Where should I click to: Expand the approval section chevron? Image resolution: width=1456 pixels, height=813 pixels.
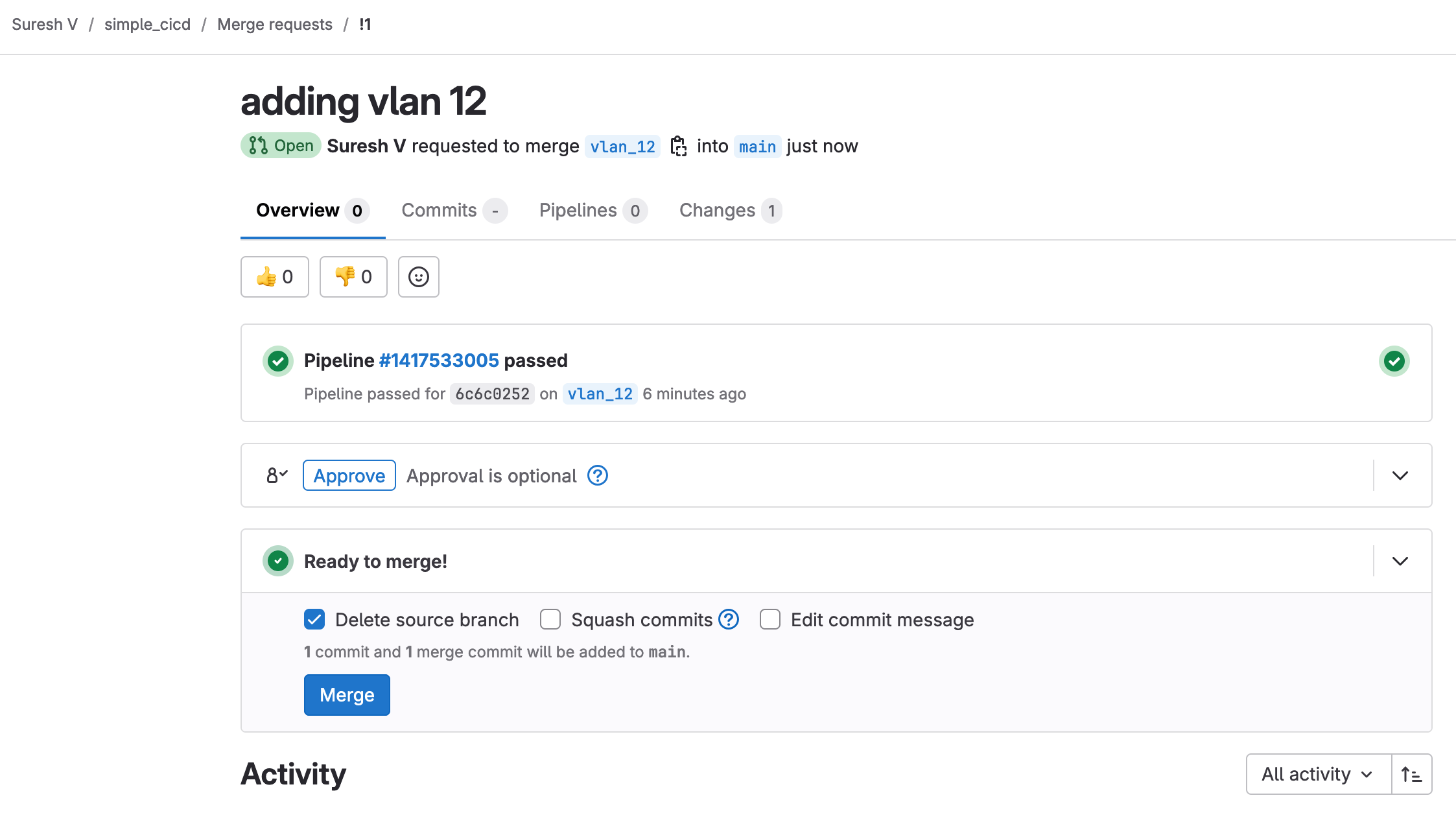pyautogui.click(x=1400, y=476)
